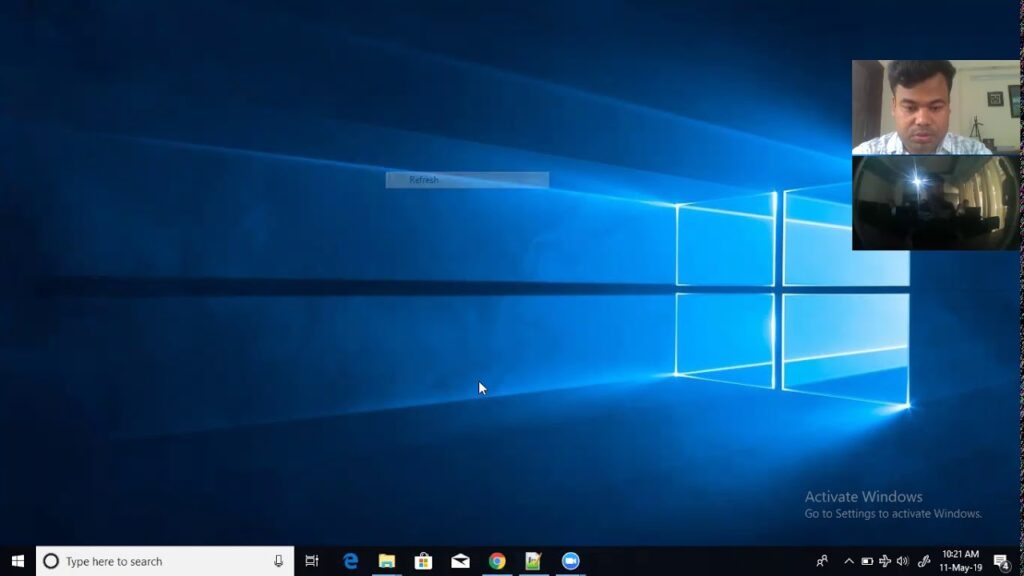The height and width of the screenshot is (576, 1024).
Task: Activate the microphone voice search icon
Action: (x=278, y=561)
